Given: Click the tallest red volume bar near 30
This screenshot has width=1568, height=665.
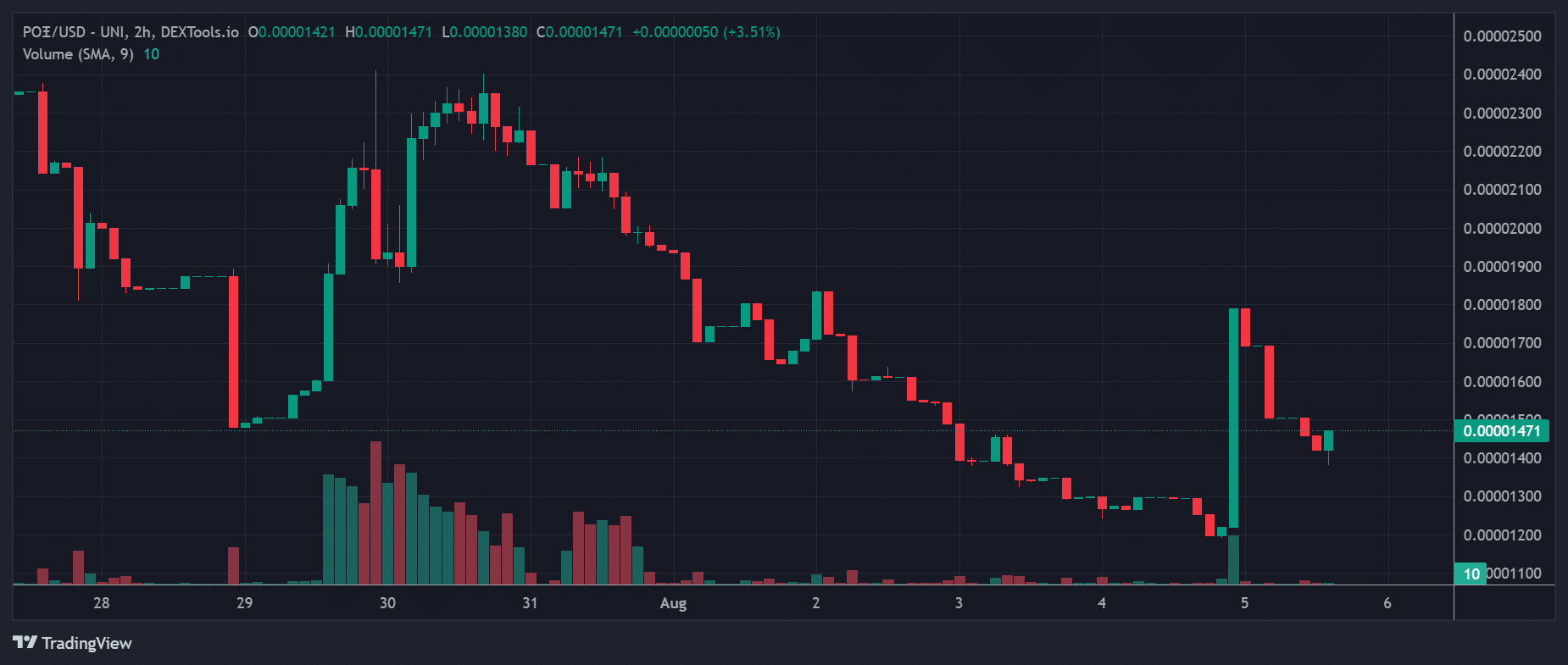Looking at the screenshot, I should [x=375, y=513].
